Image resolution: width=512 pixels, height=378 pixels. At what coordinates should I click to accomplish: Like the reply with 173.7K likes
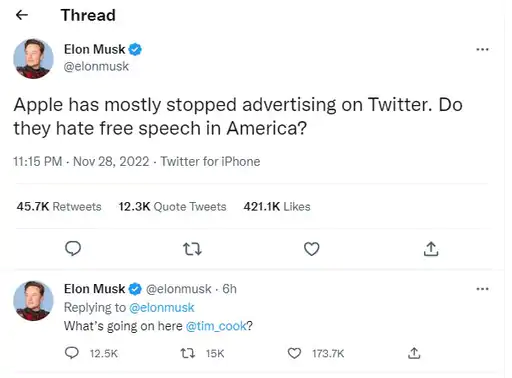[294, 353]
